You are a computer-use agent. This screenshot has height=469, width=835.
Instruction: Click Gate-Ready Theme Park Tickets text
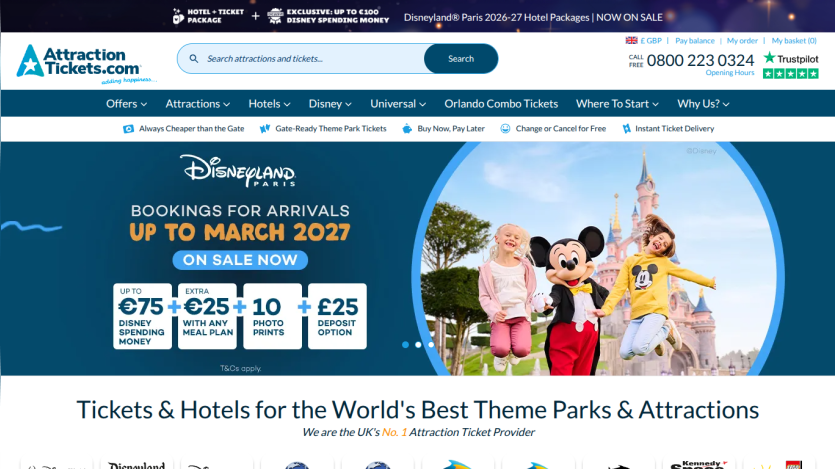coord(331,129)
